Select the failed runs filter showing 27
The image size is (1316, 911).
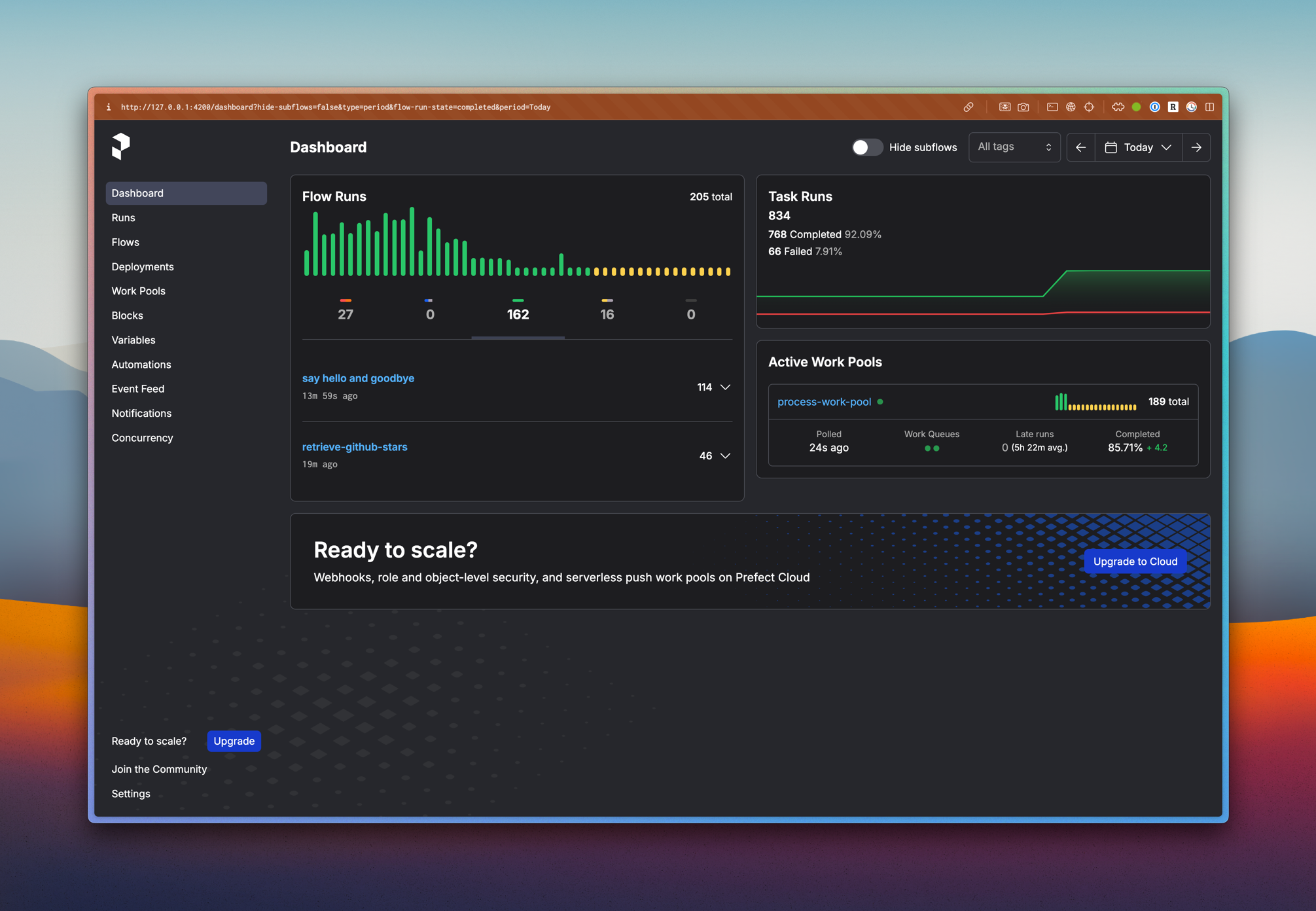346,310
